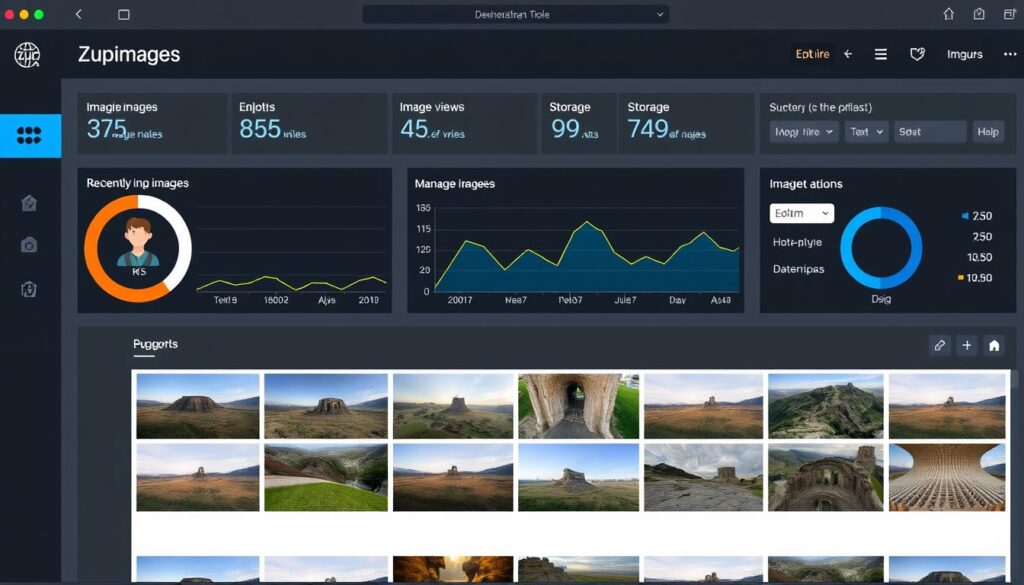Open the shield lock sidebar icon
The height and width of the screenshot is (585, 1024).
29,289
